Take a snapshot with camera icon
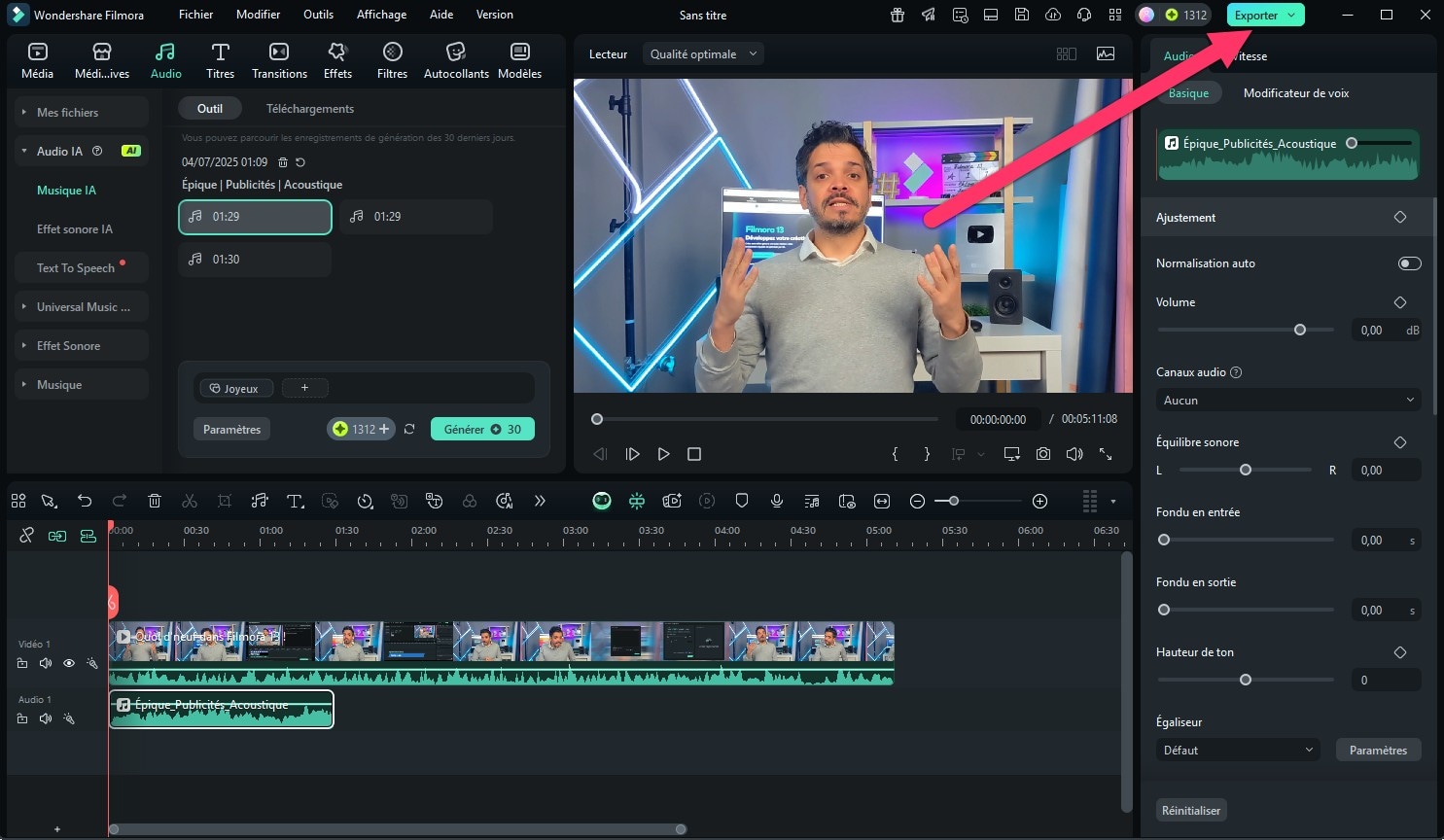This screenshot has height=840, width=1444. click(1043, 454)
